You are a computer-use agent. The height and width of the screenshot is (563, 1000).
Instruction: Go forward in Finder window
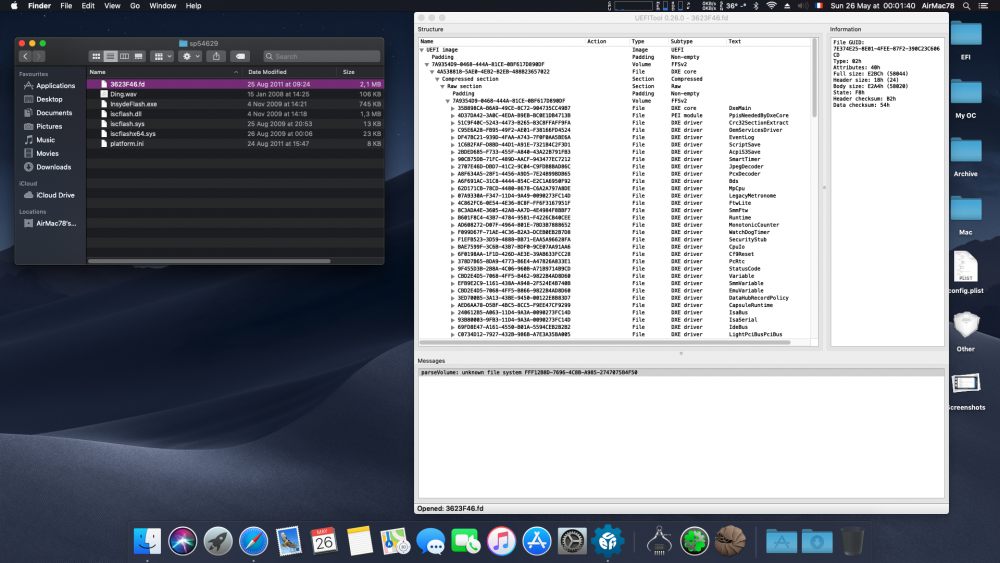click(x=39, y=56)
